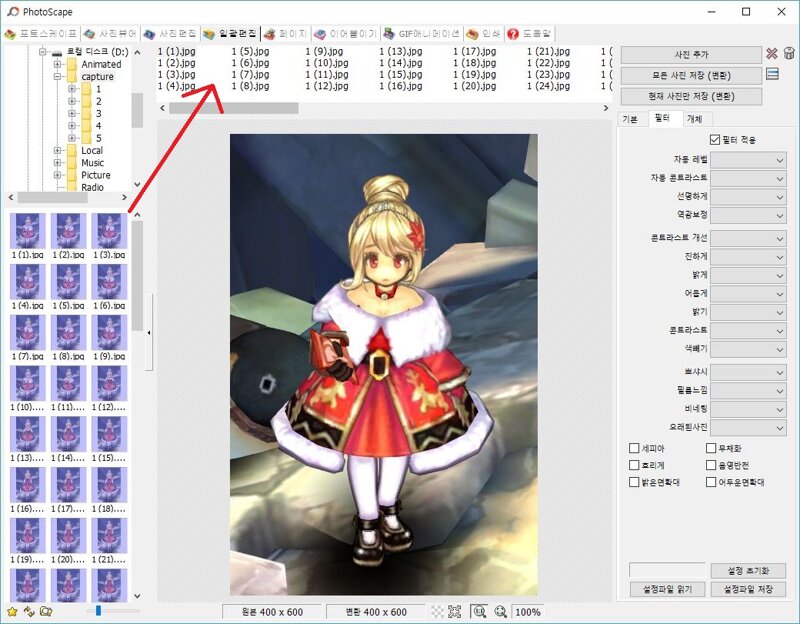This screenshot has height=624, width=800.
Task: Enable the 흐리게 checkbox
Action: (x=634, y=465)
